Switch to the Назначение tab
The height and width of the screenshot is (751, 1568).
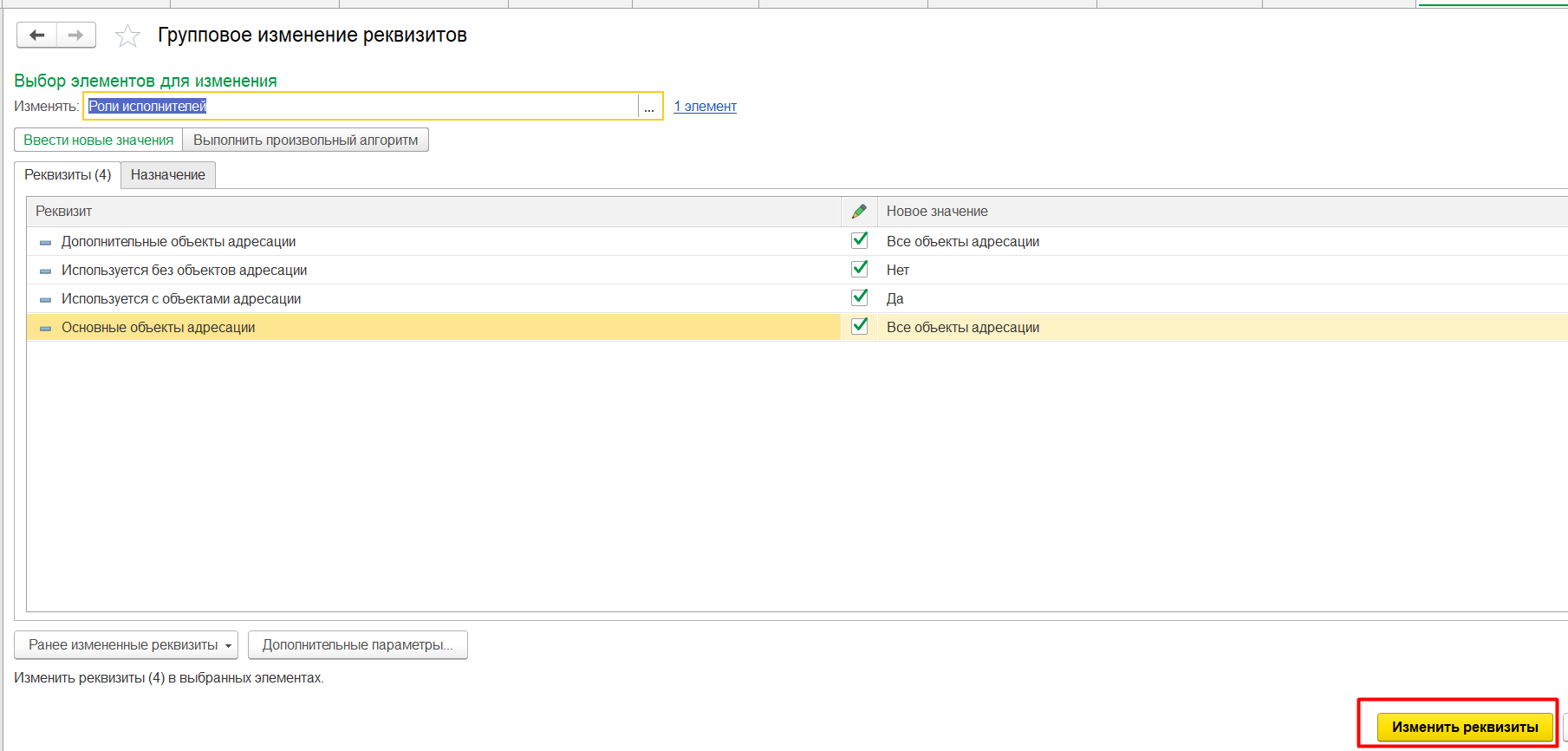(x=168, y=175)
